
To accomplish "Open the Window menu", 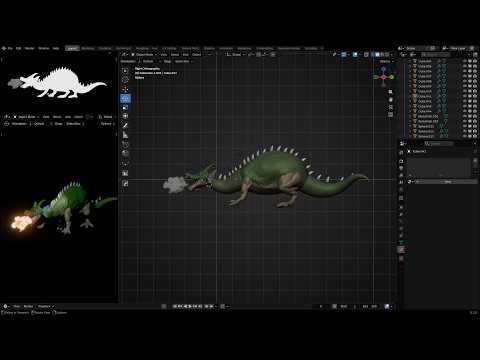I will pyautogui.click(x=44, y=48).
